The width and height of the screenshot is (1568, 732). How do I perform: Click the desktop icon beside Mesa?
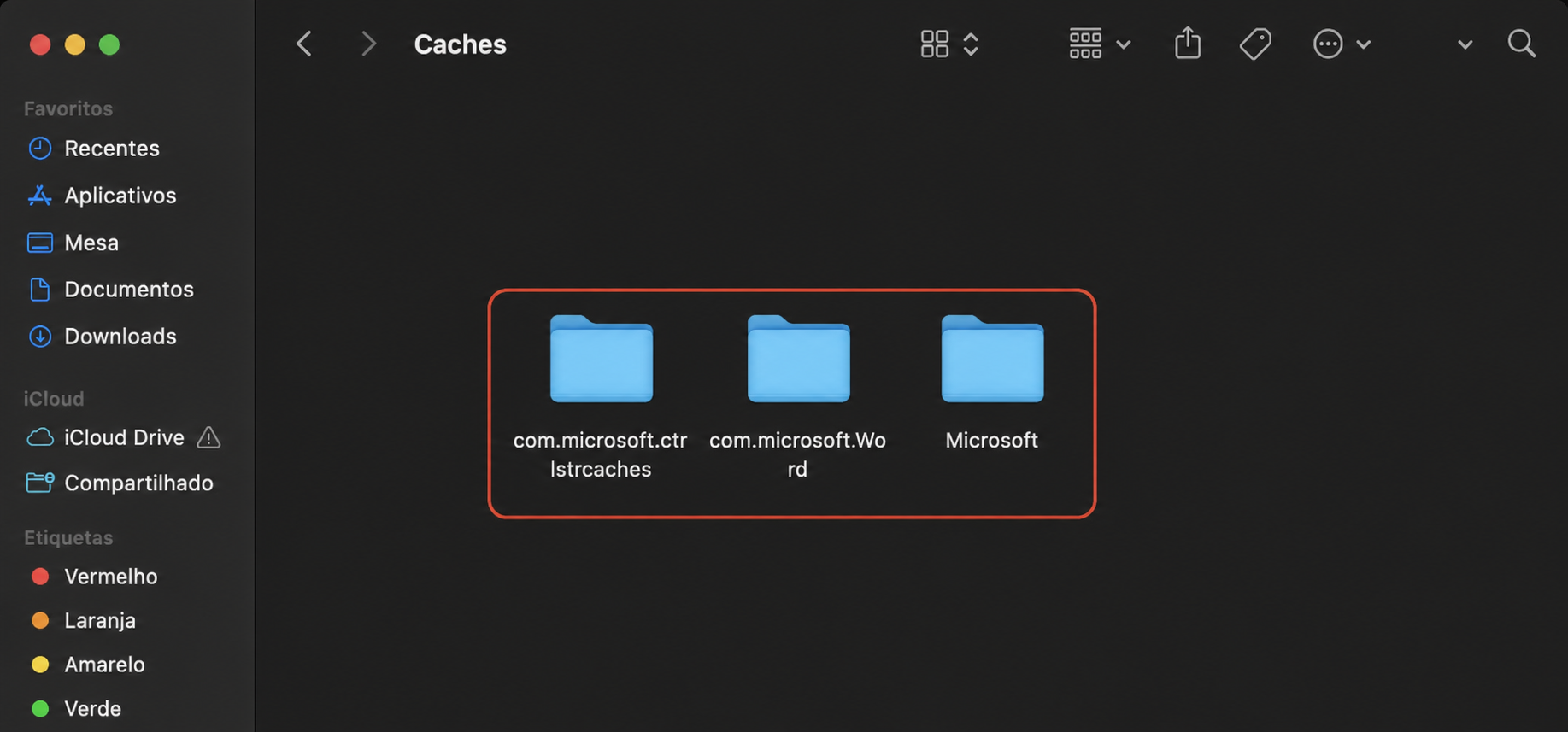point(39,243)
